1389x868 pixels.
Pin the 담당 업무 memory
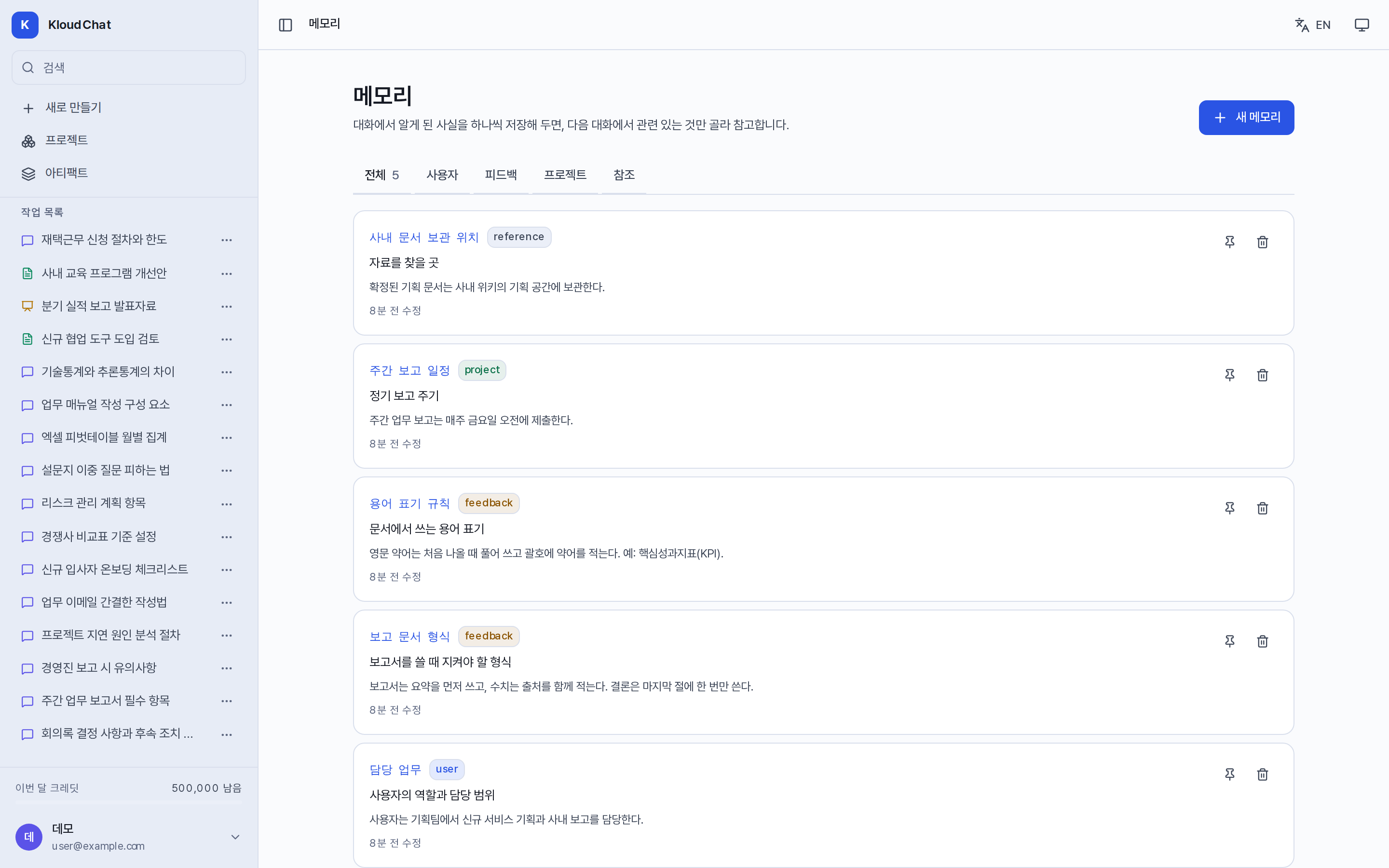point(1229,774)
